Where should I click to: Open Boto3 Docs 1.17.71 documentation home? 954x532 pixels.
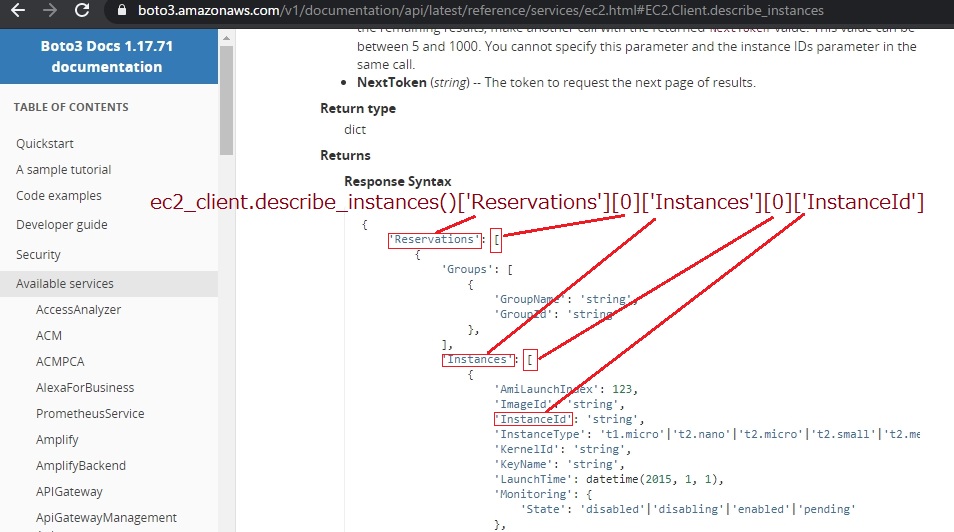coord(107,57)
